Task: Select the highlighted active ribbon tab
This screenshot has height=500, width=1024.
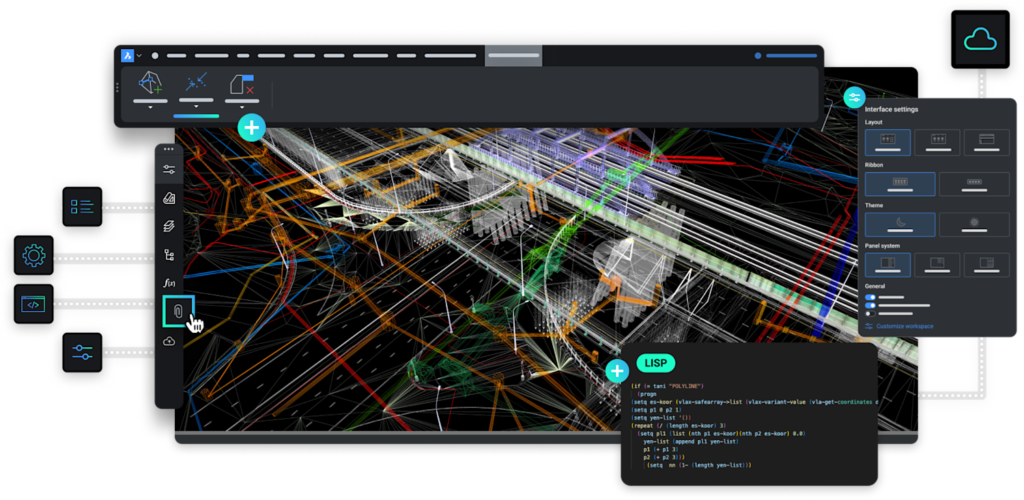Action: coord(513,56)
